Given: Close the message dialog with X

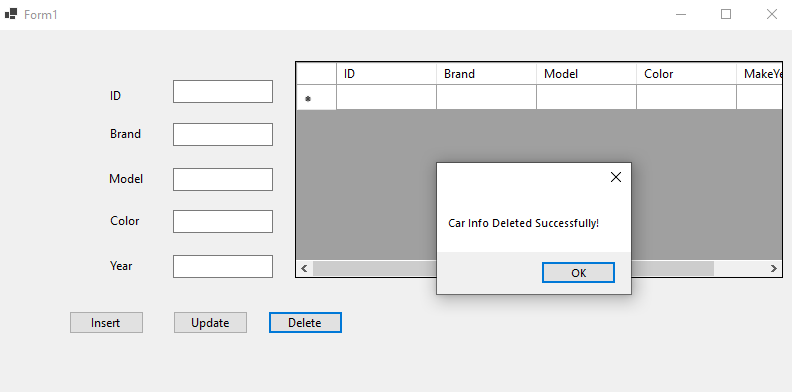Looking at the screenshot, I should tap(616, 177).
